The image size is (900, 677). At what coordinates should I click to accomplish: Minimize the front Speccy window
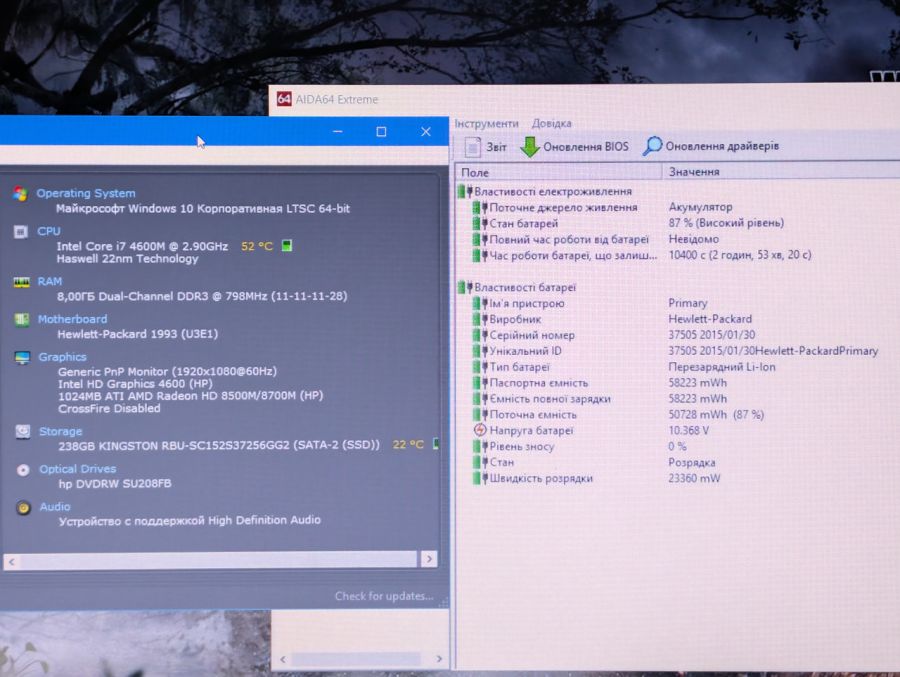coord(338,131)
